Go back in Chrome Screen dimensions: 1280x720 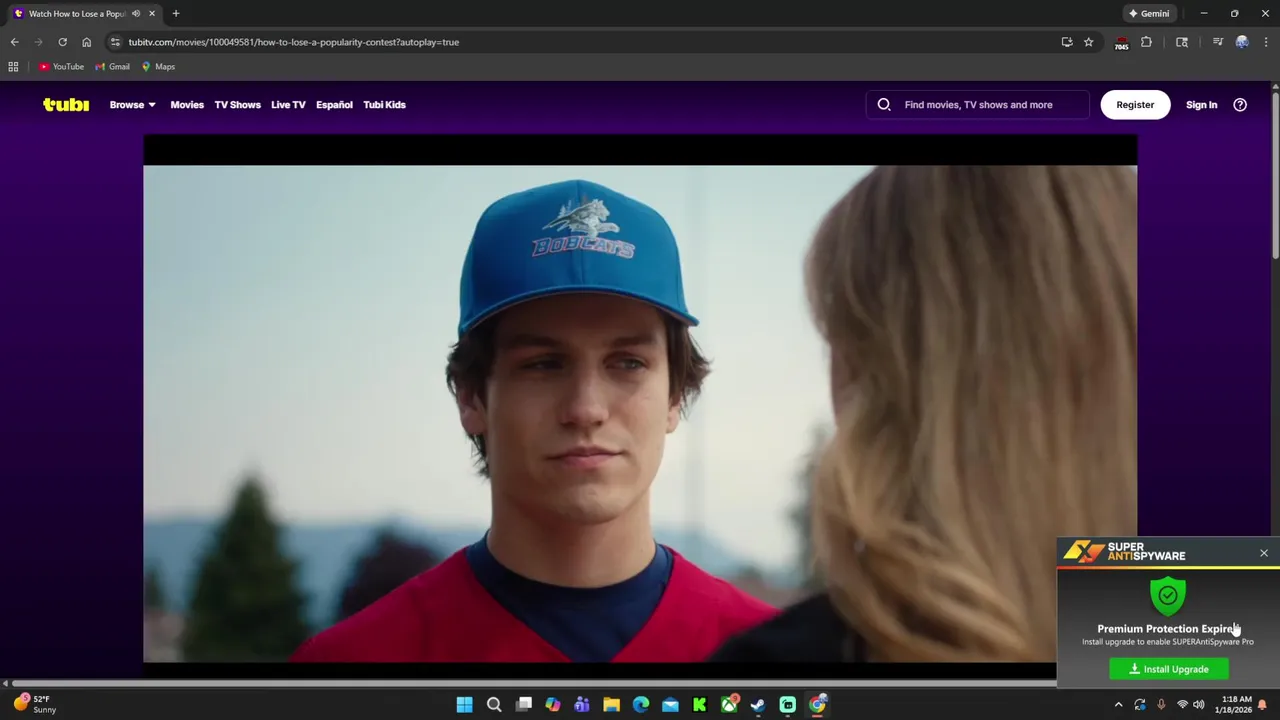[14, 42]
